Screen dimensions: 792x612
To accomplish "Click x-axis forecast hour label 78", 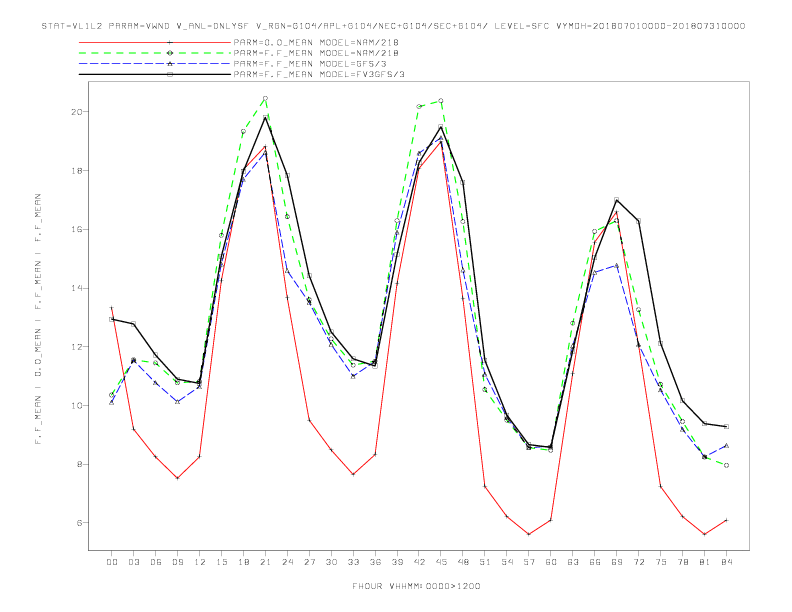I will point(682,562).
